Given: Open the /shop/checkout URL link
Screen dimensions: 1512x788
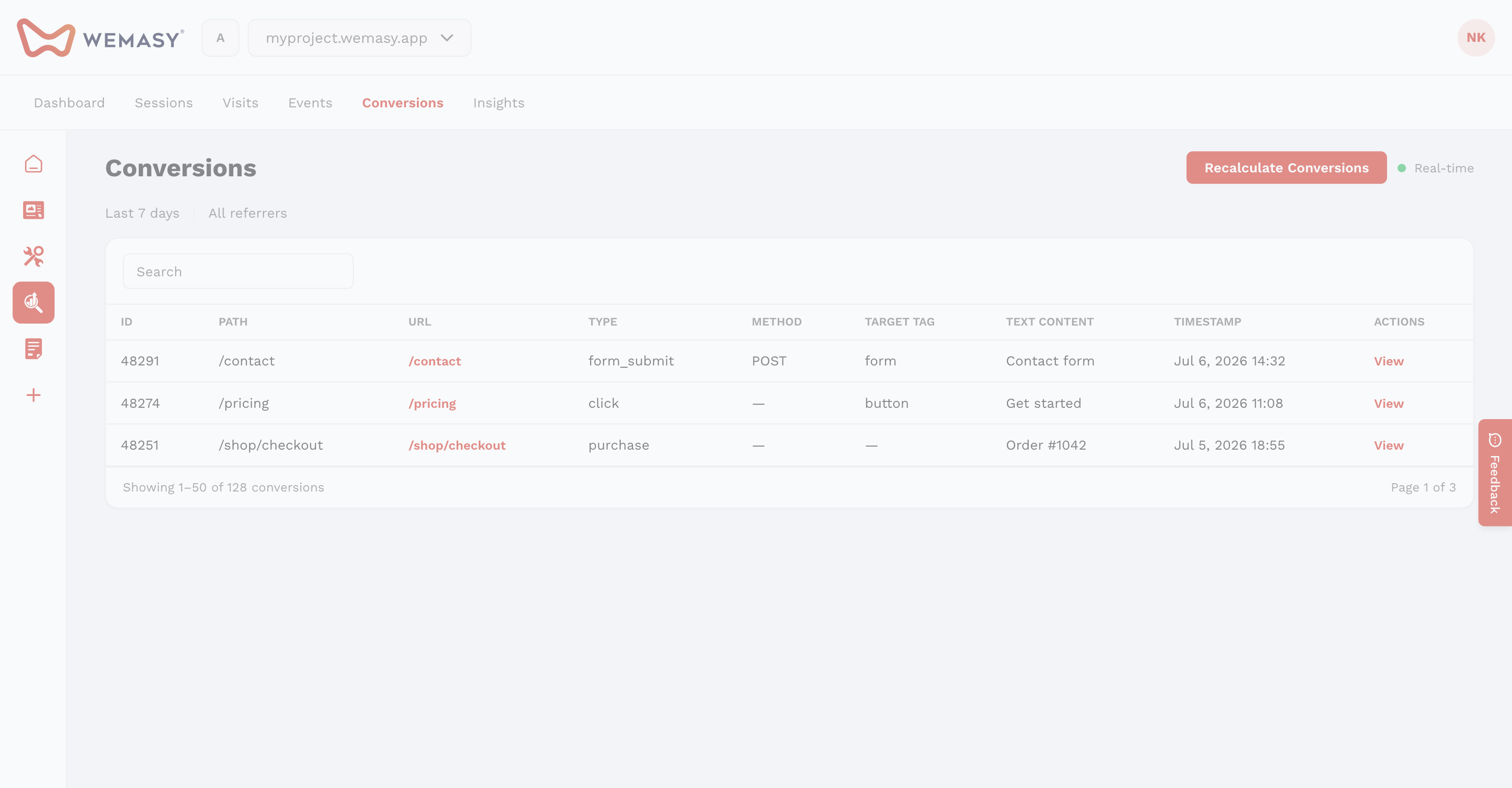Looking at the screenshot, I should [457, 445].
